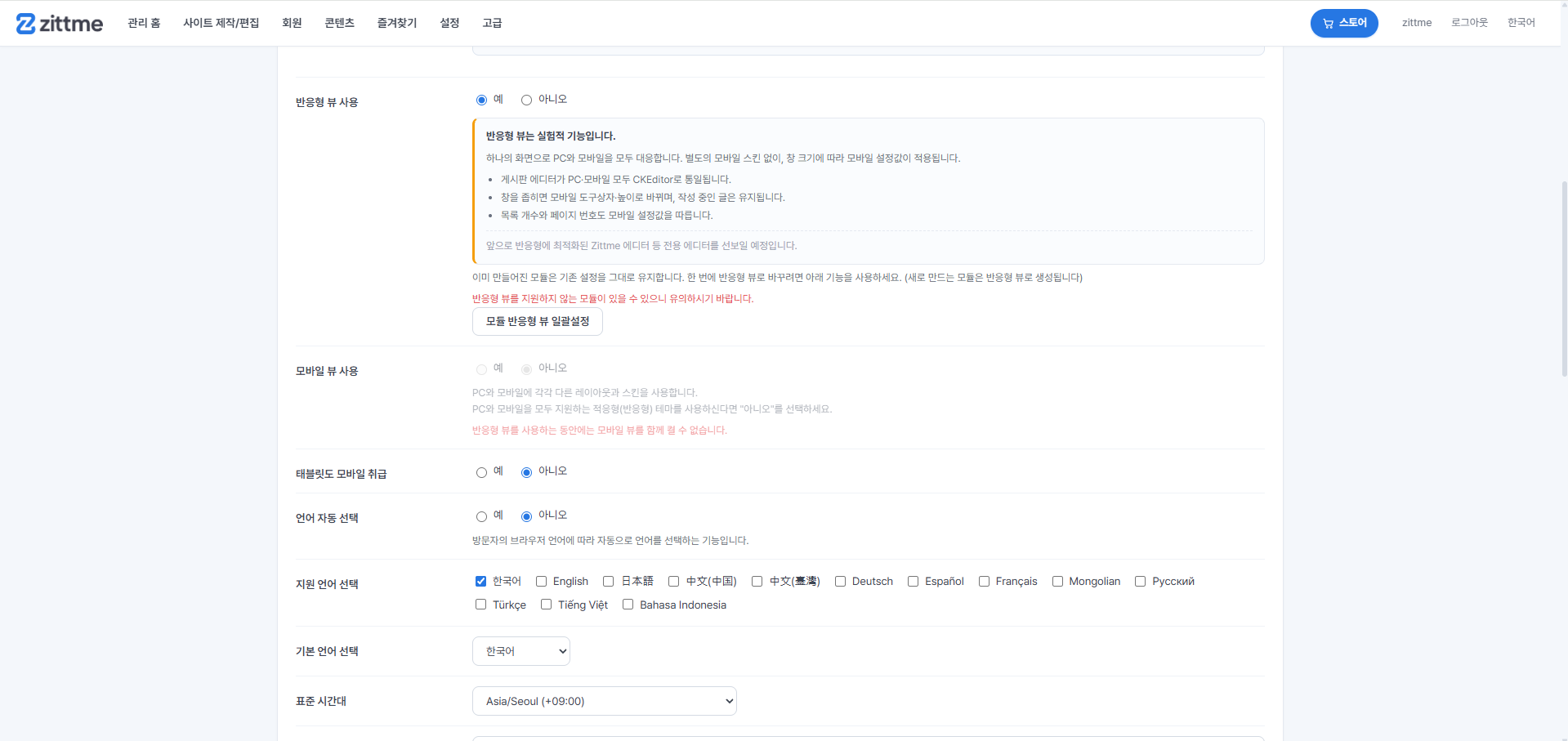Check the Tiếng Việt language checkbox
Screen dimensions: 1568x741
546,605
